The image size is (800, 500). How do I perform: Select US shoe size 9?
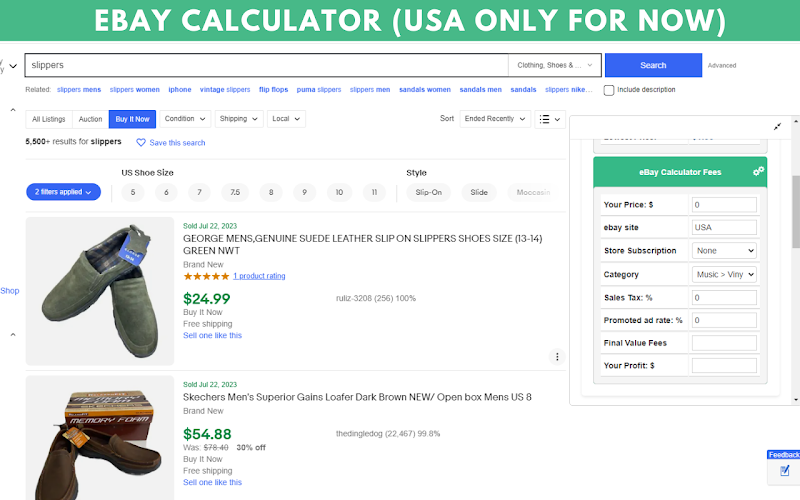click(305, 192)
